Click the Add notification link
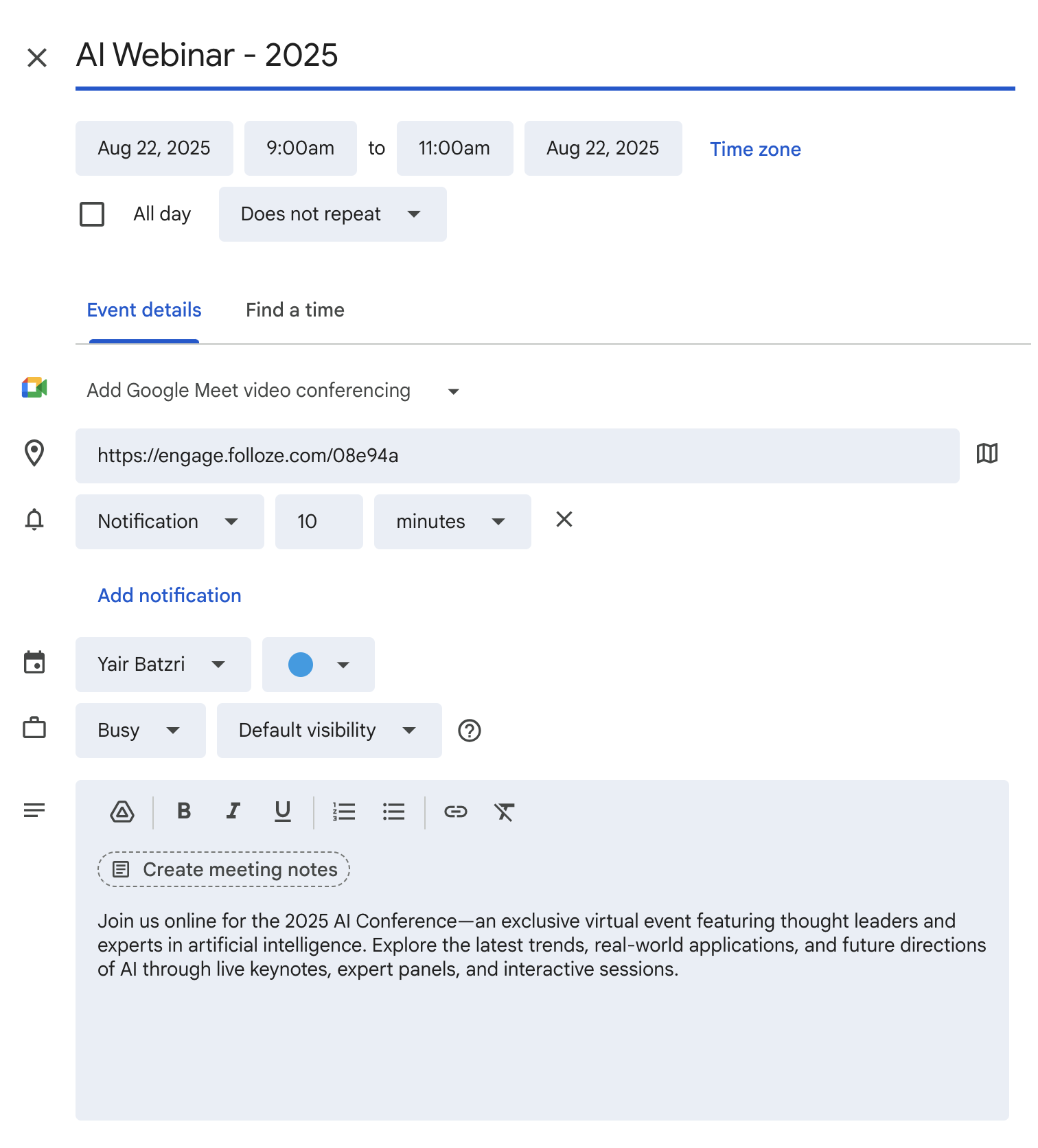 click(170, 595)
